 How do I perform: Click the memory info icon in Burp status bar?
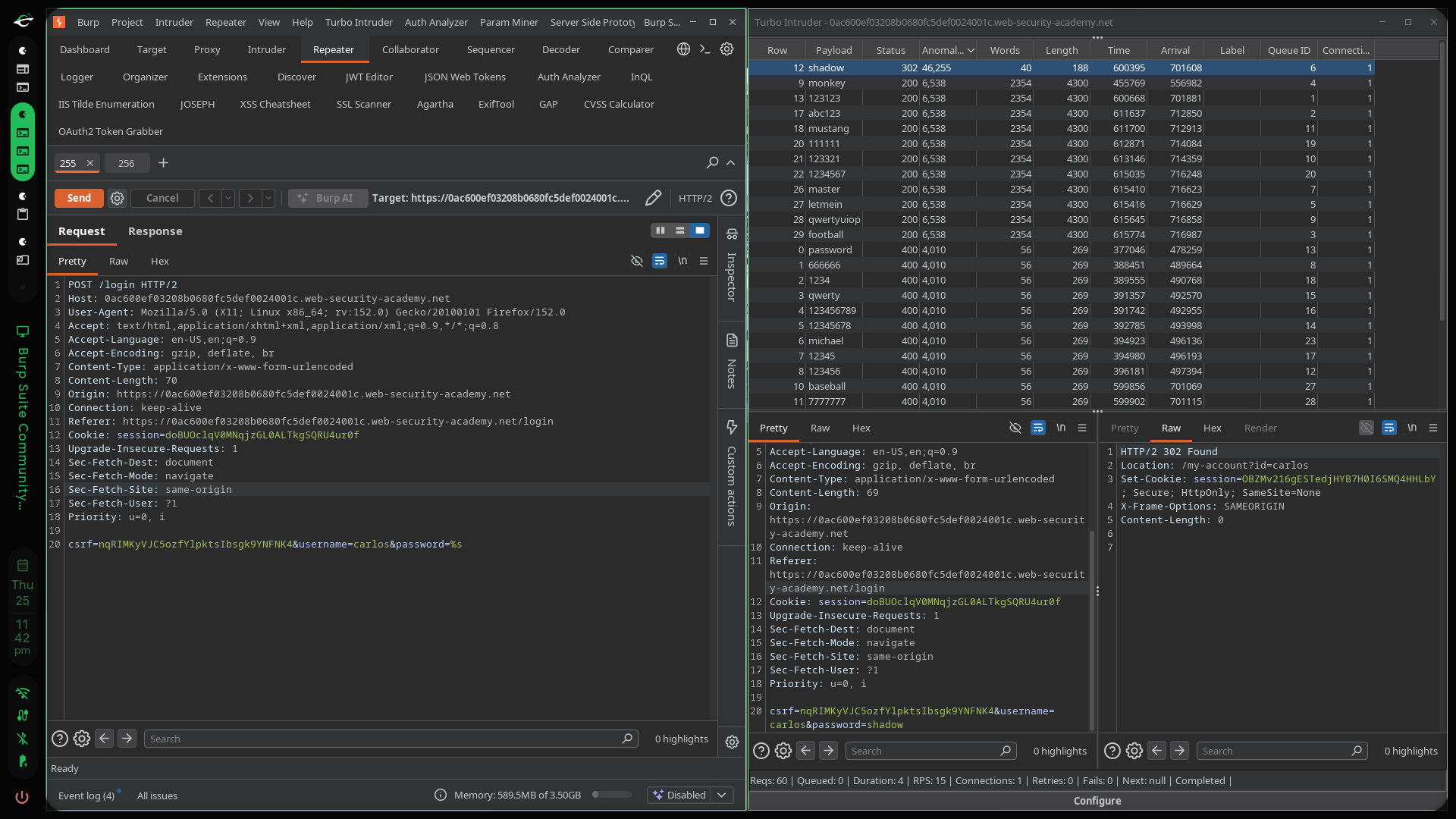click(x=441, y=795)
